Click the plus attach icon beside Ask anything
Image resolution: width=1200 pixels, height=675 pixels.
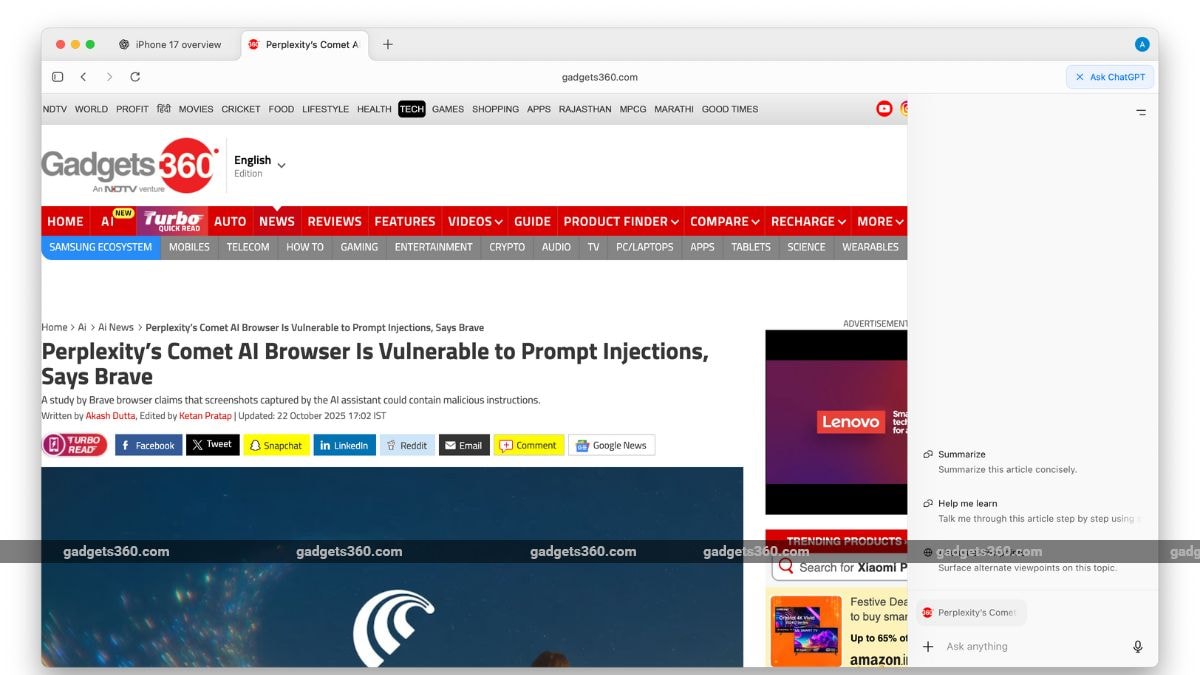(x=927, y=647)
